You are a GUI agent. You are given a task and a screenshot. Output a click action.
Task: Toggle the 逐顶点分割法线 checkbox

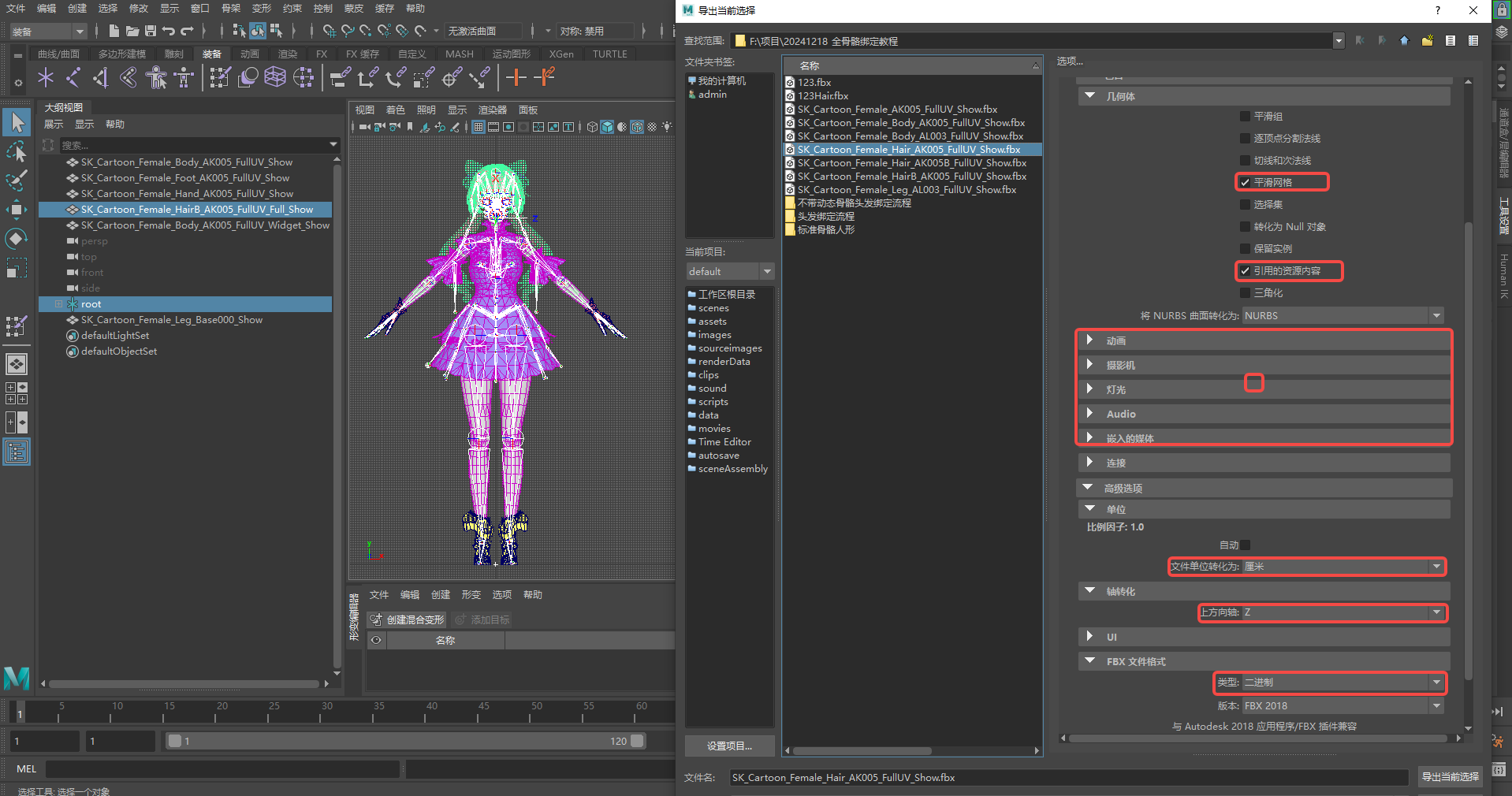(x=1245, y=138)
